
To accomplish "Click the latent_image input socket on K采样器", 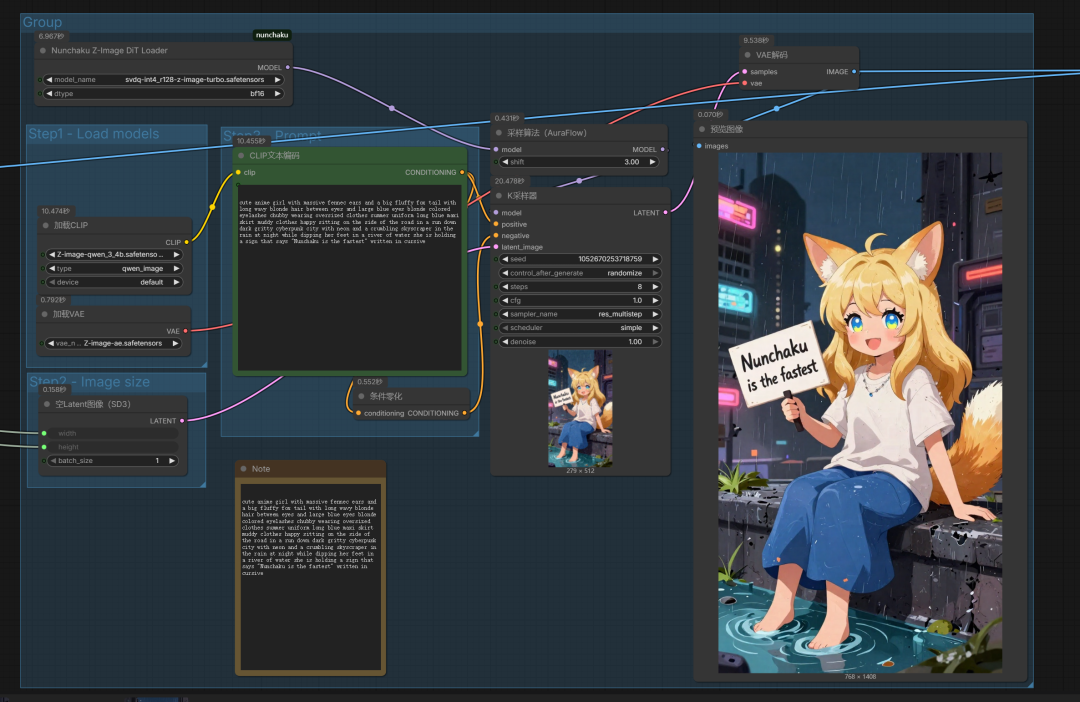I will tap(496, 247).
